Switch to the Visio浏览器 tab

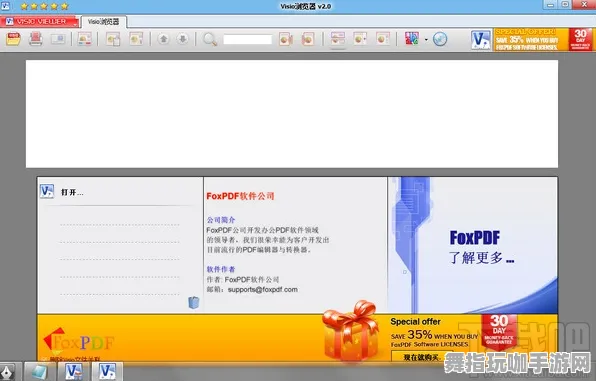click(104, 22)
